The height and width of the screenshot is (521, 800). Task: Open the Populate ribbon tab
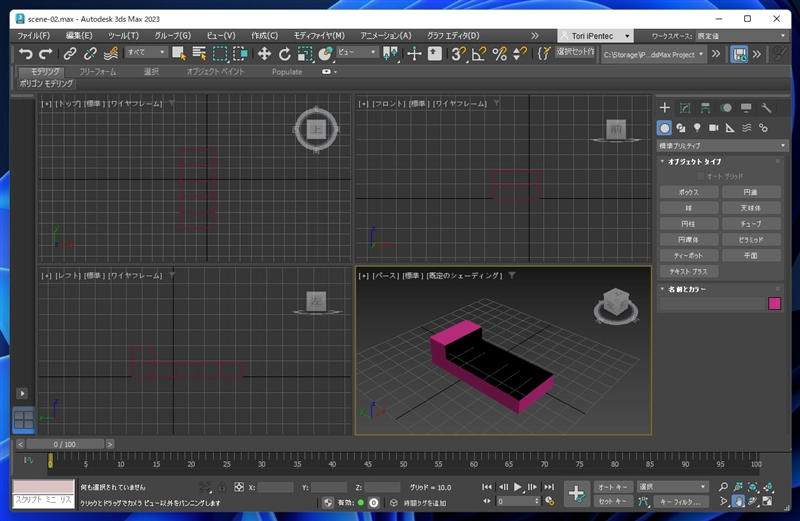[x=287, y=72]
